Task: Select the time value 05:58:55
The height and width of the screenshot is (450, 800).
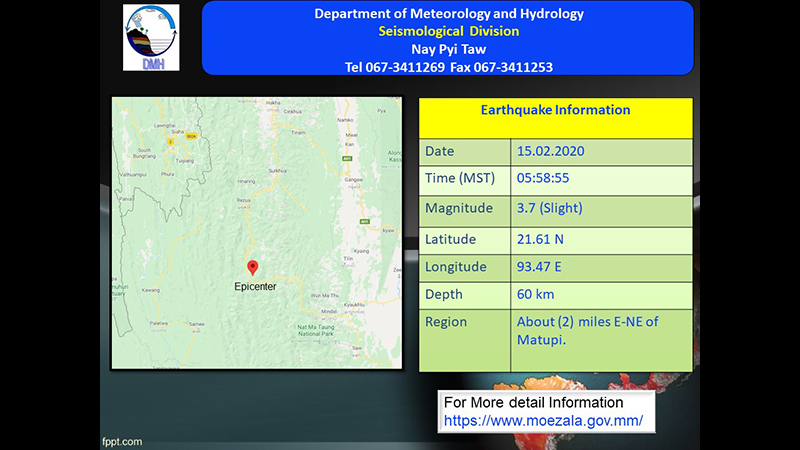Action: [543, 178]
